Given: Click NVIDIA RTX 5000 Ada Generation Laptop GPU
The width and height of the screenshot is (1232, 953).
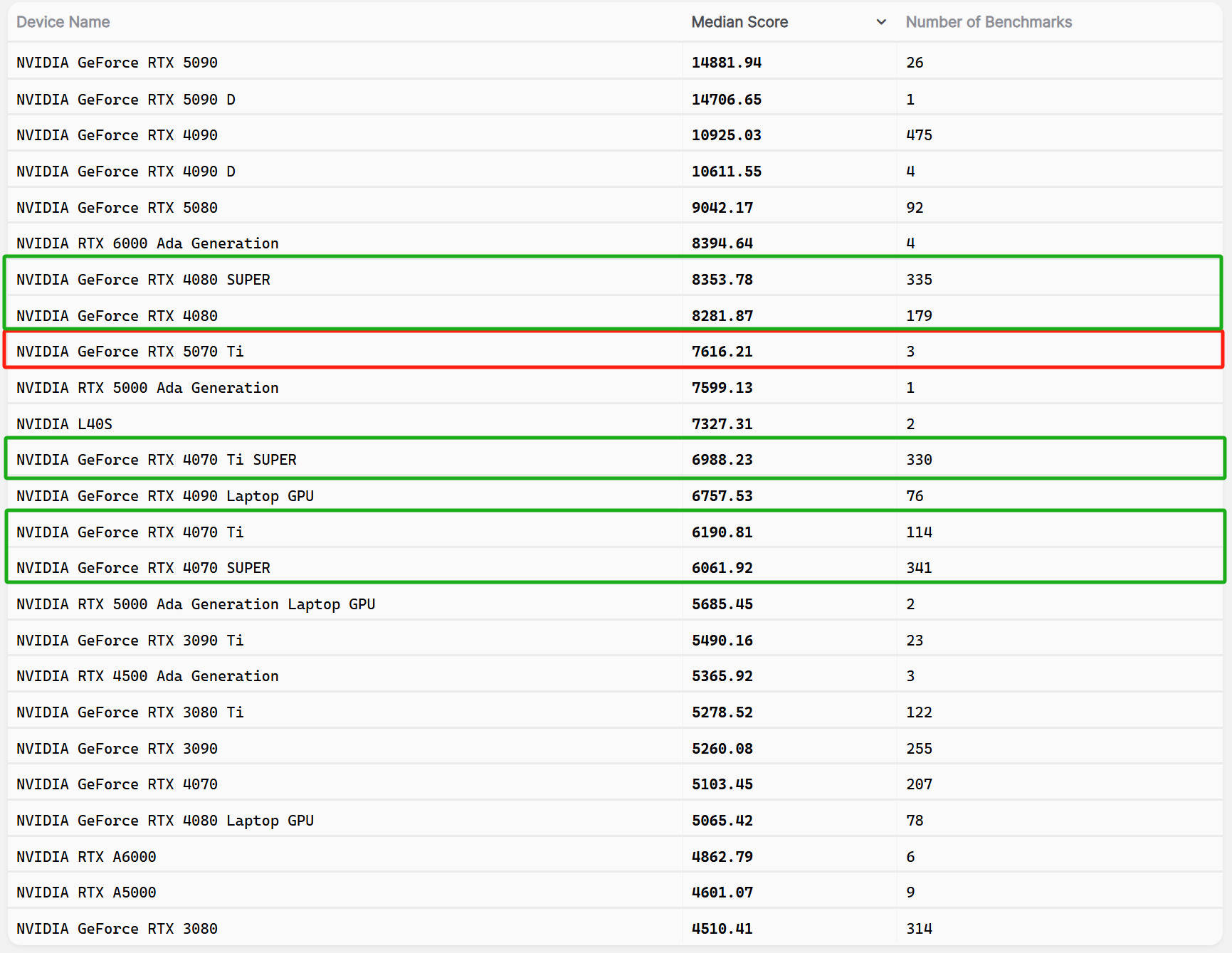Looking at the screenshot, I should 196,604.
